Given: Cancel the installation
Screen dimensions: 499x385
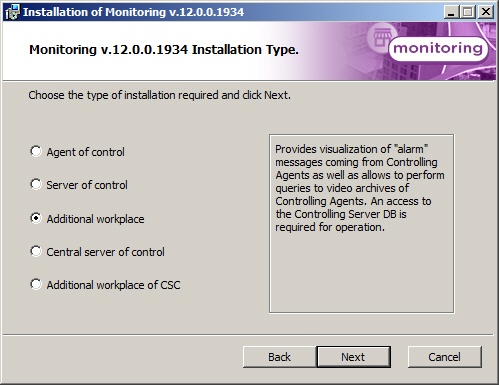Looking at the screenshot, I should click(x=445, y=357).
